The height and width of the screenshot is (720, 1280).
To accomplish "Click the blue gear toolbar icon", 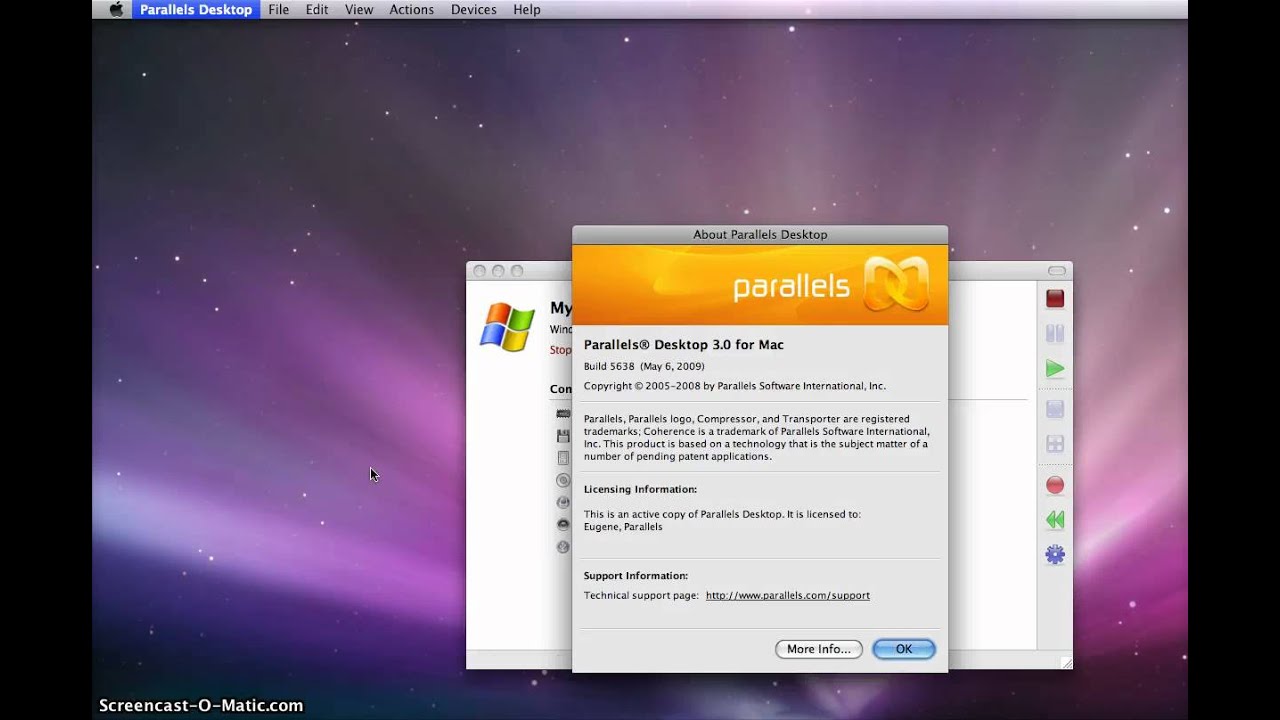I will [x=1055, y=554].
